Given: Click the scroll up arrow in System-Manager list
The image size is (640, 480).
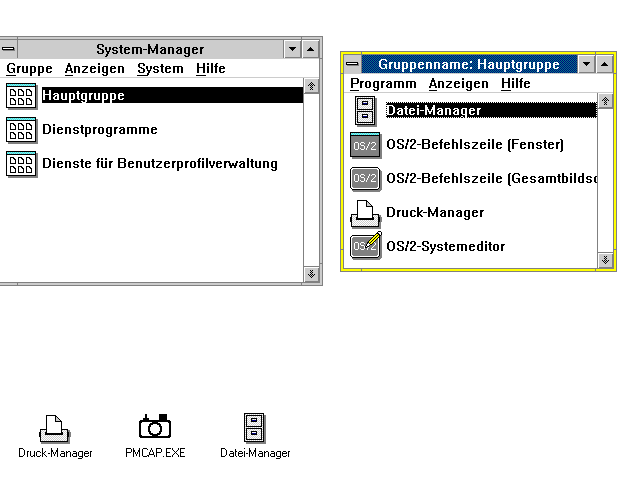Looking at the screenshot, I should point(311,86).
